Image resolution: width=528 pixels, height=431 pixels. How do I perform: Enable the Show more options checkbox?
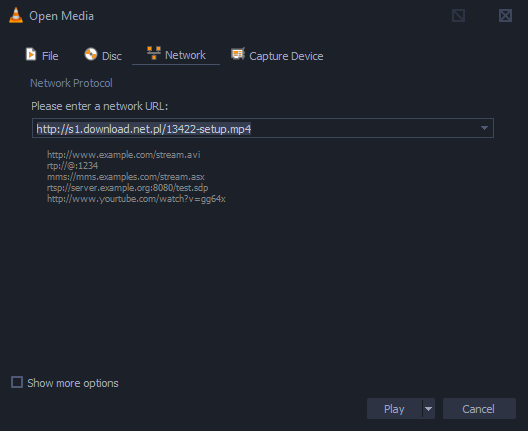coord(17,382)
